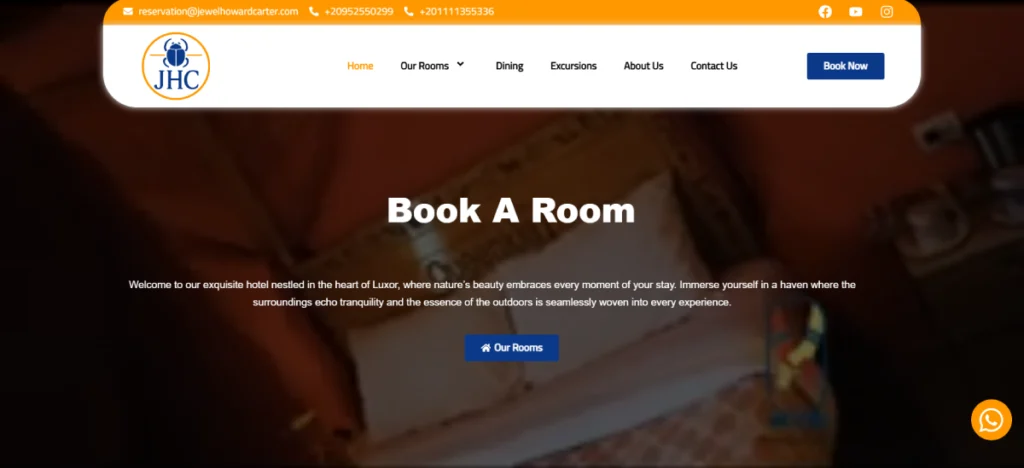Click the envelope icon beside email
This screenshot has width=1024, height=468.
[128, 12]
